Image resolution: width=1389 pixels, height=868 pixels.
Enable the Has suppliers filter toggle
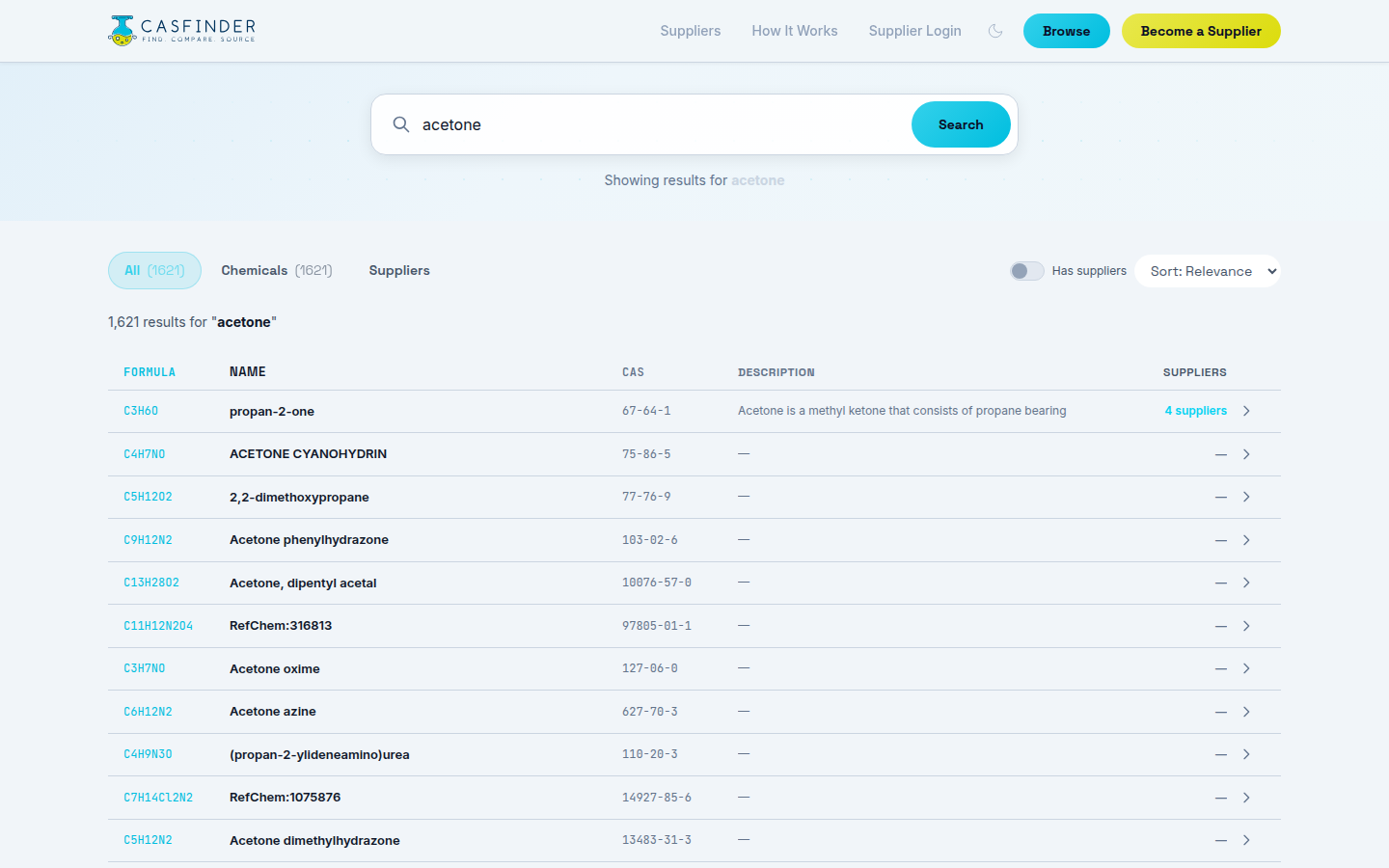(1026, 271)
